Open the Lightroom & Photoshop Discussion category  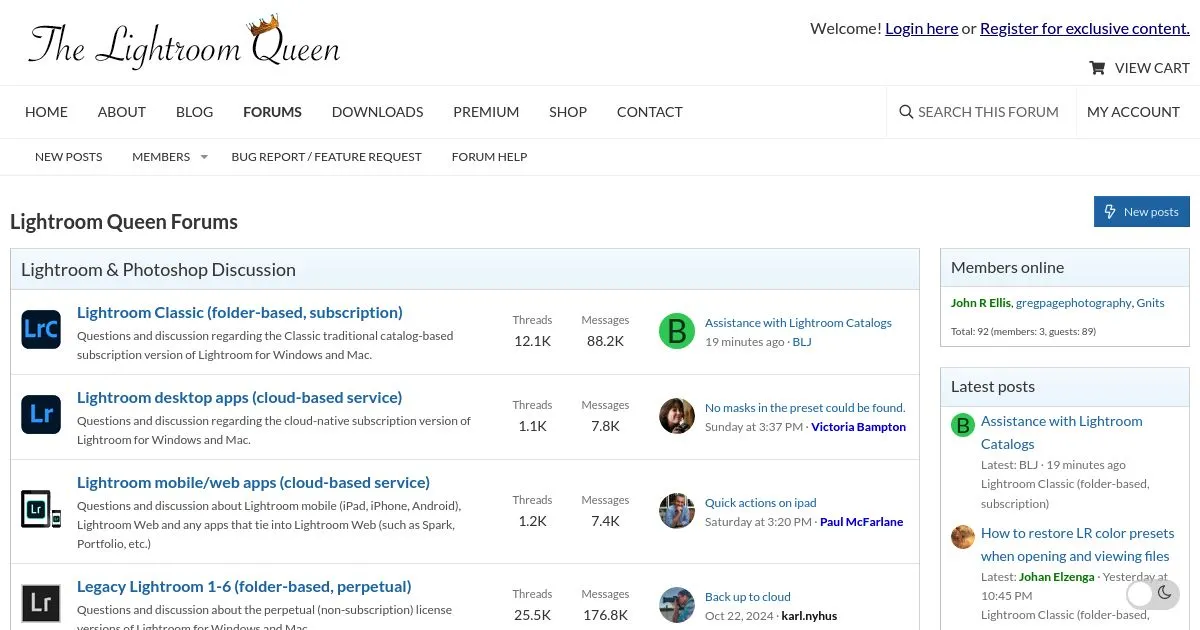pos(158,269)
